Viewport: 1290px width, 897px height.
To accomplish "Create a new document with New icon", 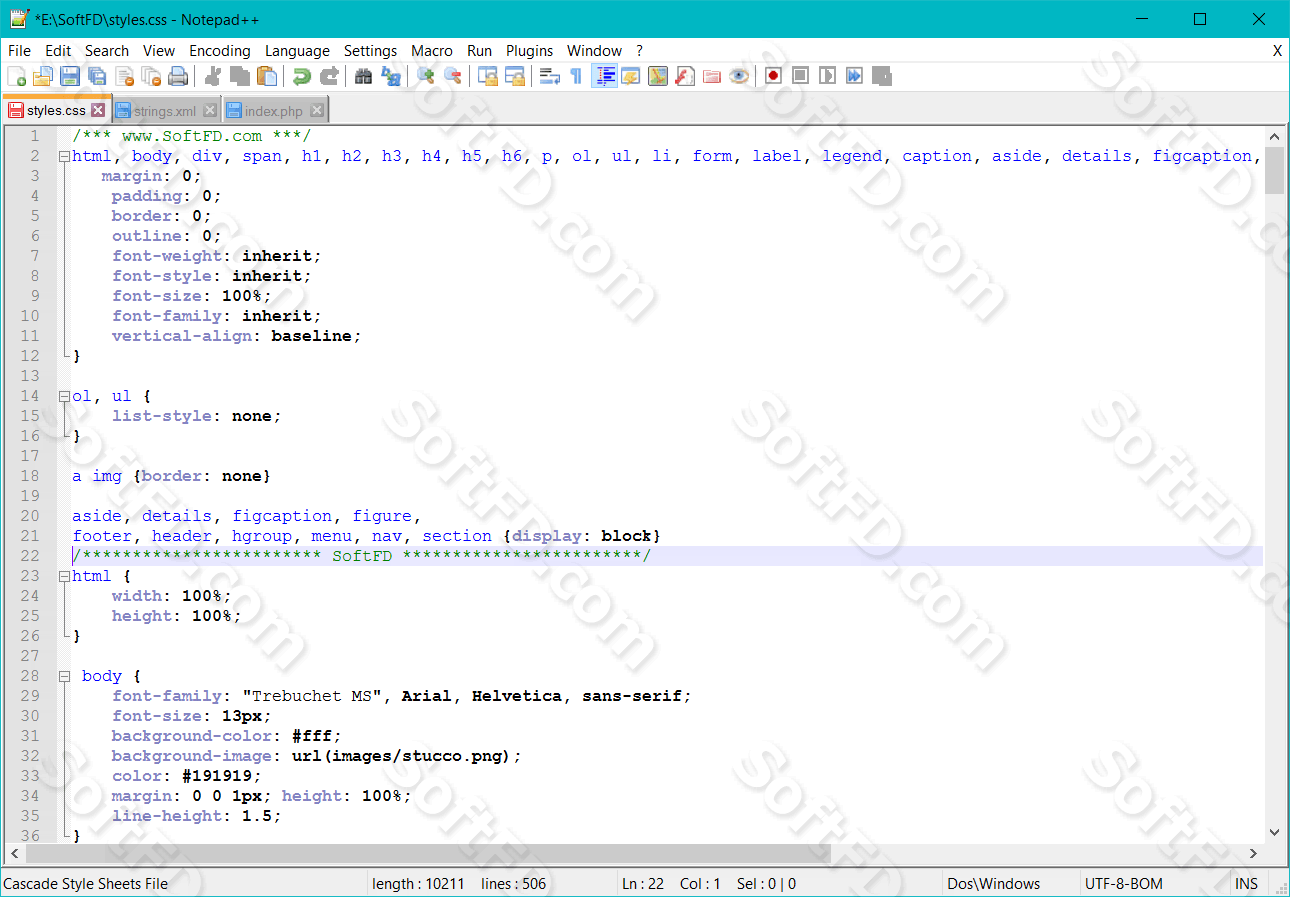I will (16, 76).
